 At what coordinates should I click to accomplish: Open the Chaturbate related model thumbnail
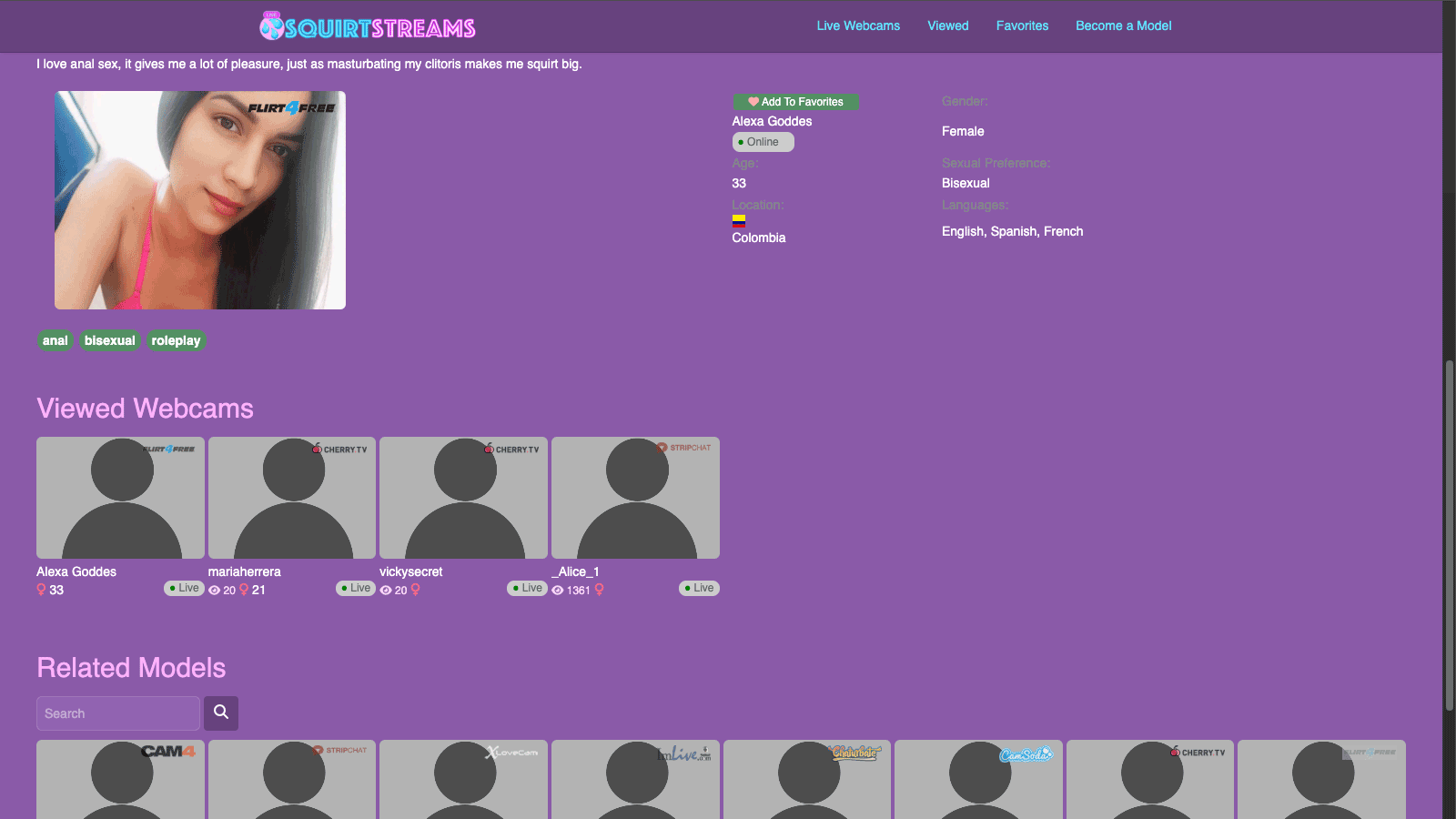[x=807, y=780]
